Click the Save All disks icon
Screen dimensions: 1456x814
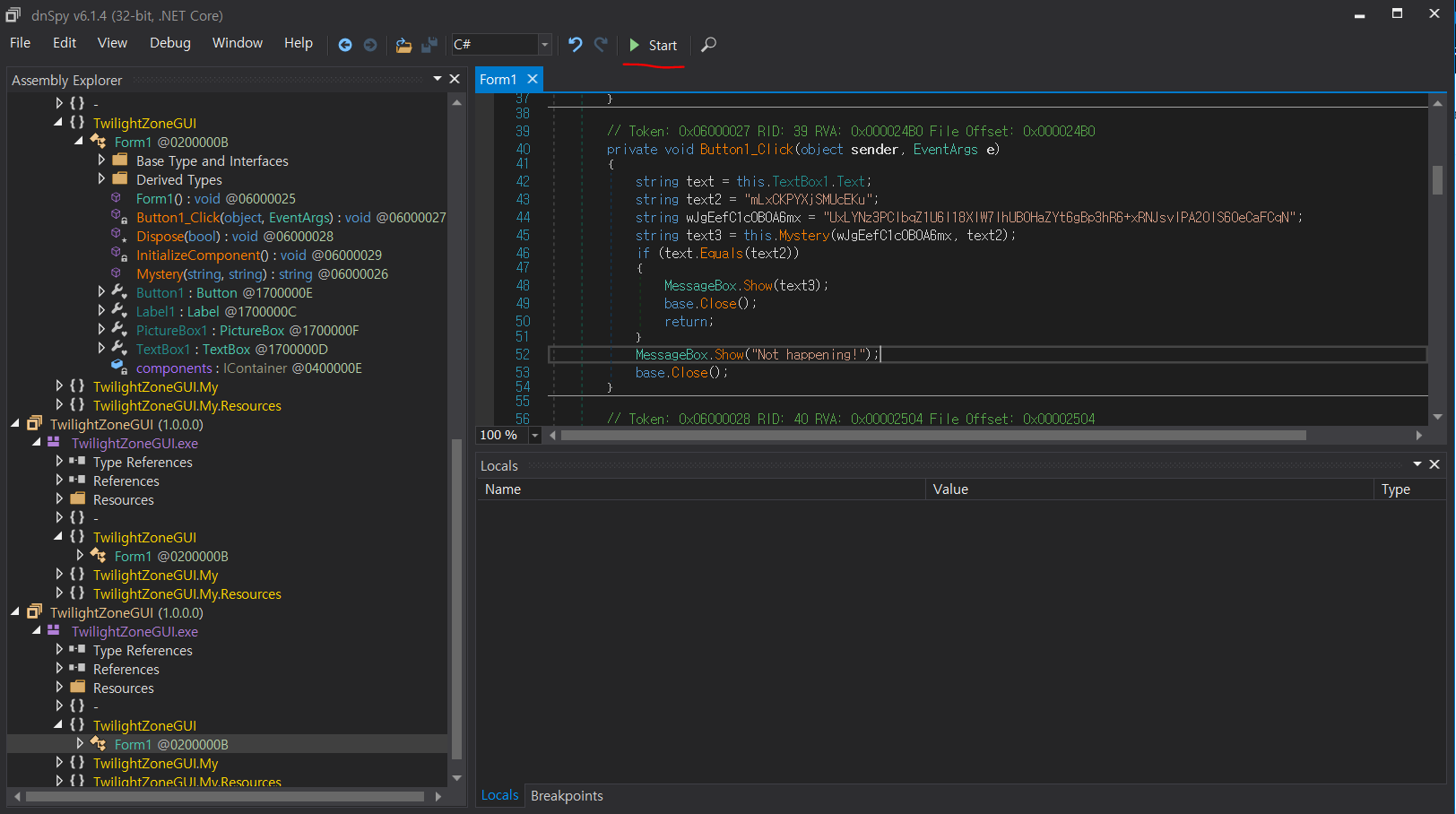point(430,45)
